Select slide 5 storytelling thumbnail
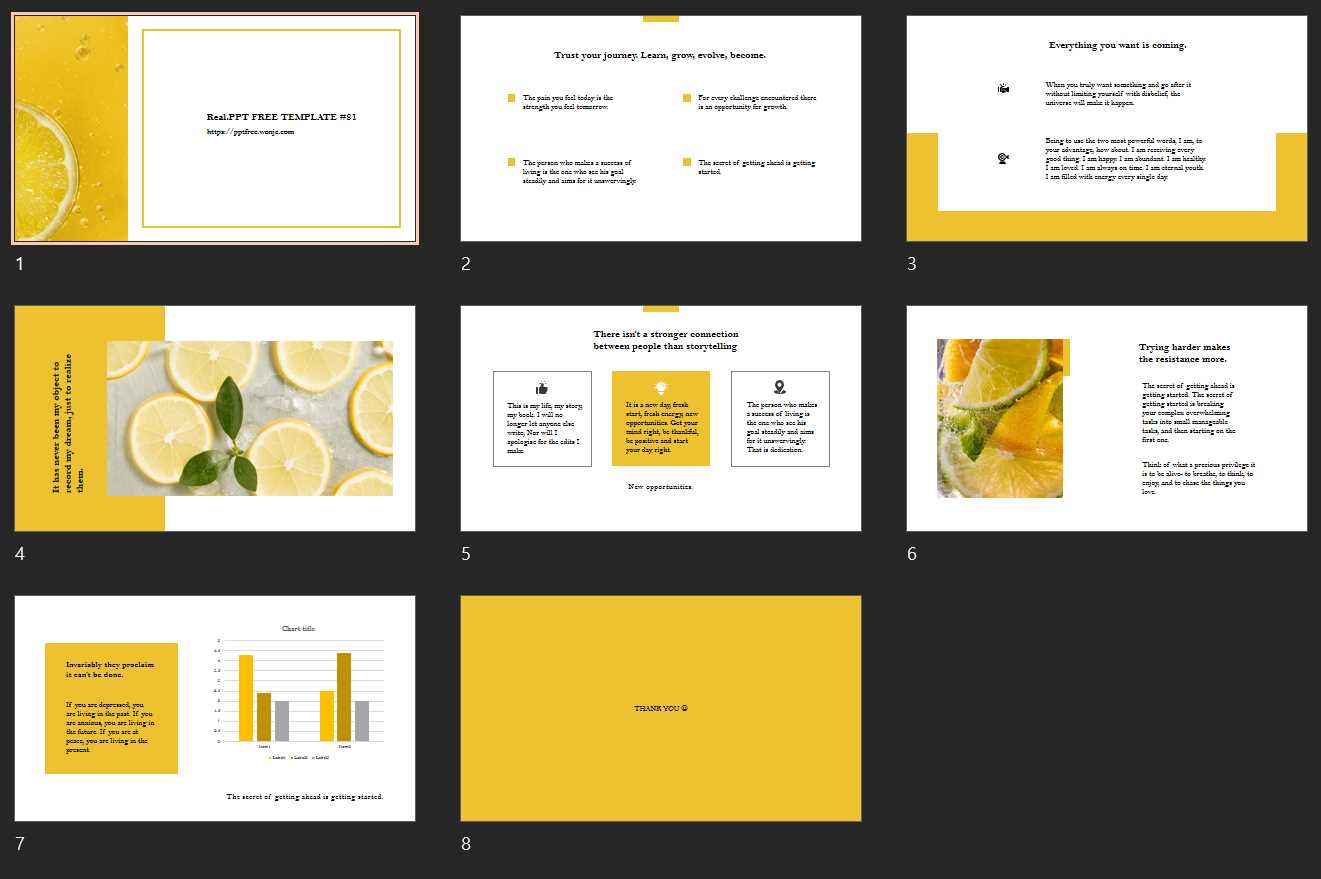 pyautogui.click(x=661, y=419)
